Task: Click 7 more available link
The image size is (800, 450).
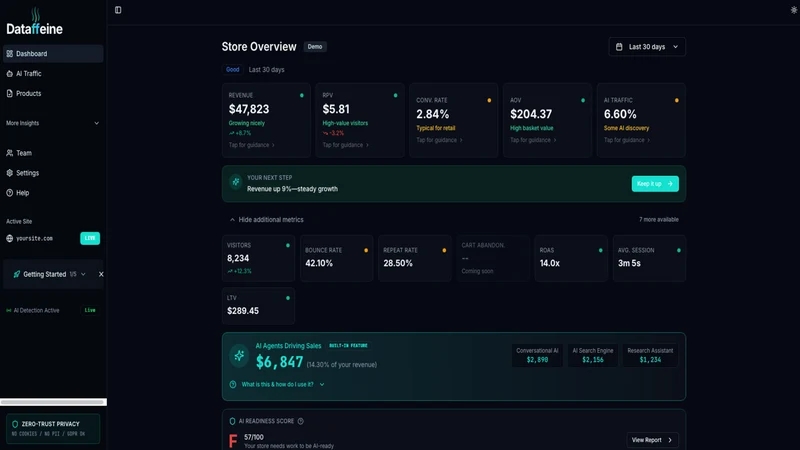Action: pyautogui.click(x=659, y=220)
